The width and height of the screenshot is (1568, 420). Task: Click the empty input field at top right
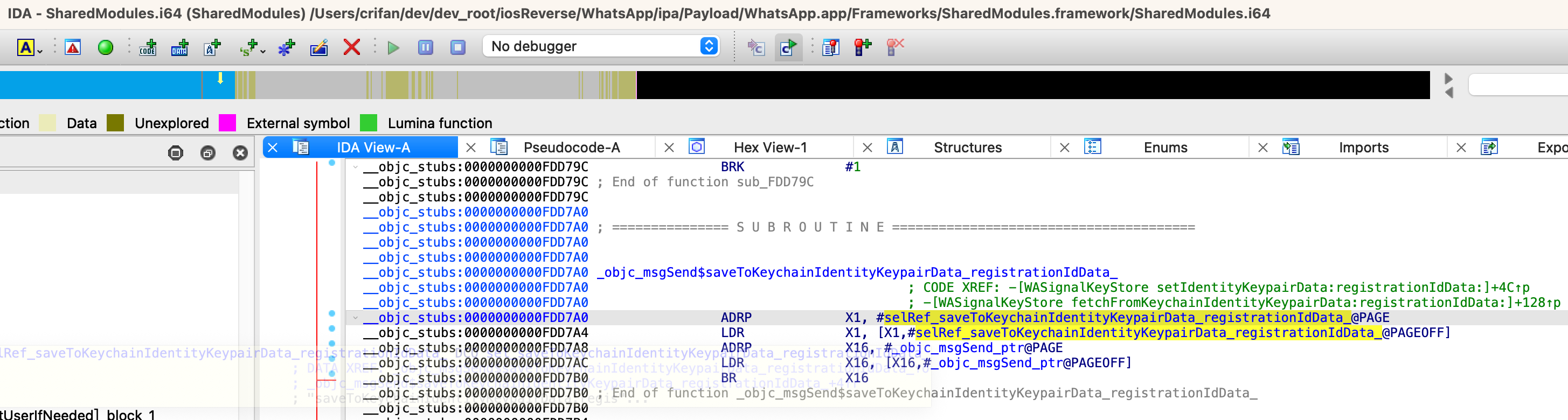[x=1518, y=85]
